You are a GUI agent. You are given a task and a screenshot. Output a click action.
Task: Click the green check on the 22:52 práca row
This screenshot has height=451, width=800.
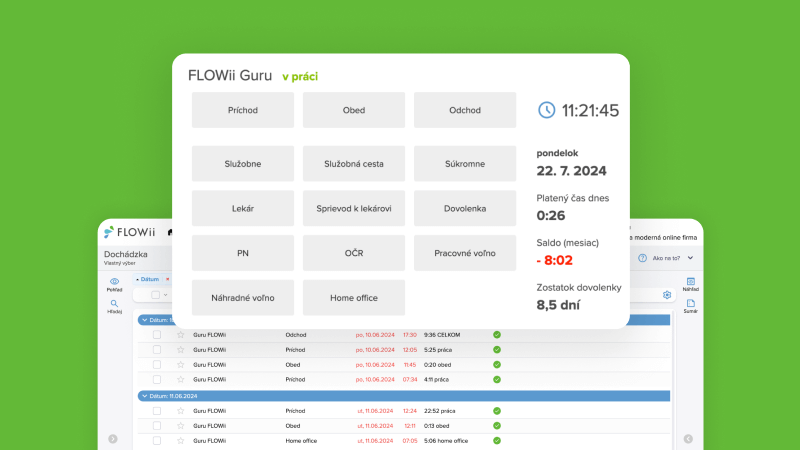pyautogui.click(x=497, y=411)
